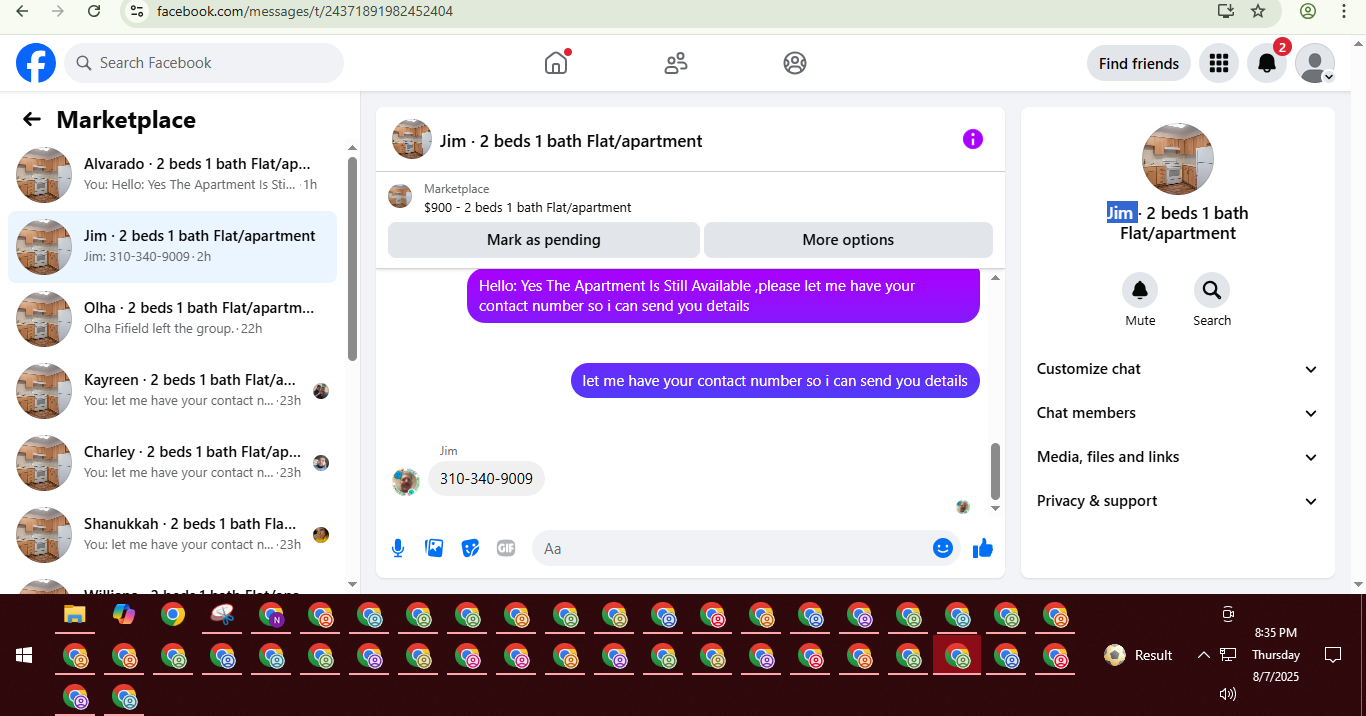The image size is (1366, 716).
Task: Click the conversation list scrollbar thumb
Action: tap(352, 258)
